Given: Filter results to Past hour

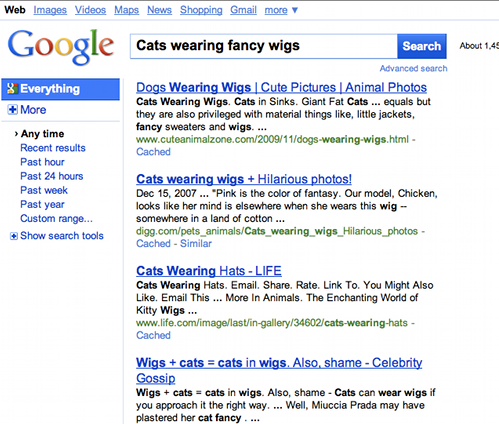Looking at the screenshot, I should [x=42, y=162].
